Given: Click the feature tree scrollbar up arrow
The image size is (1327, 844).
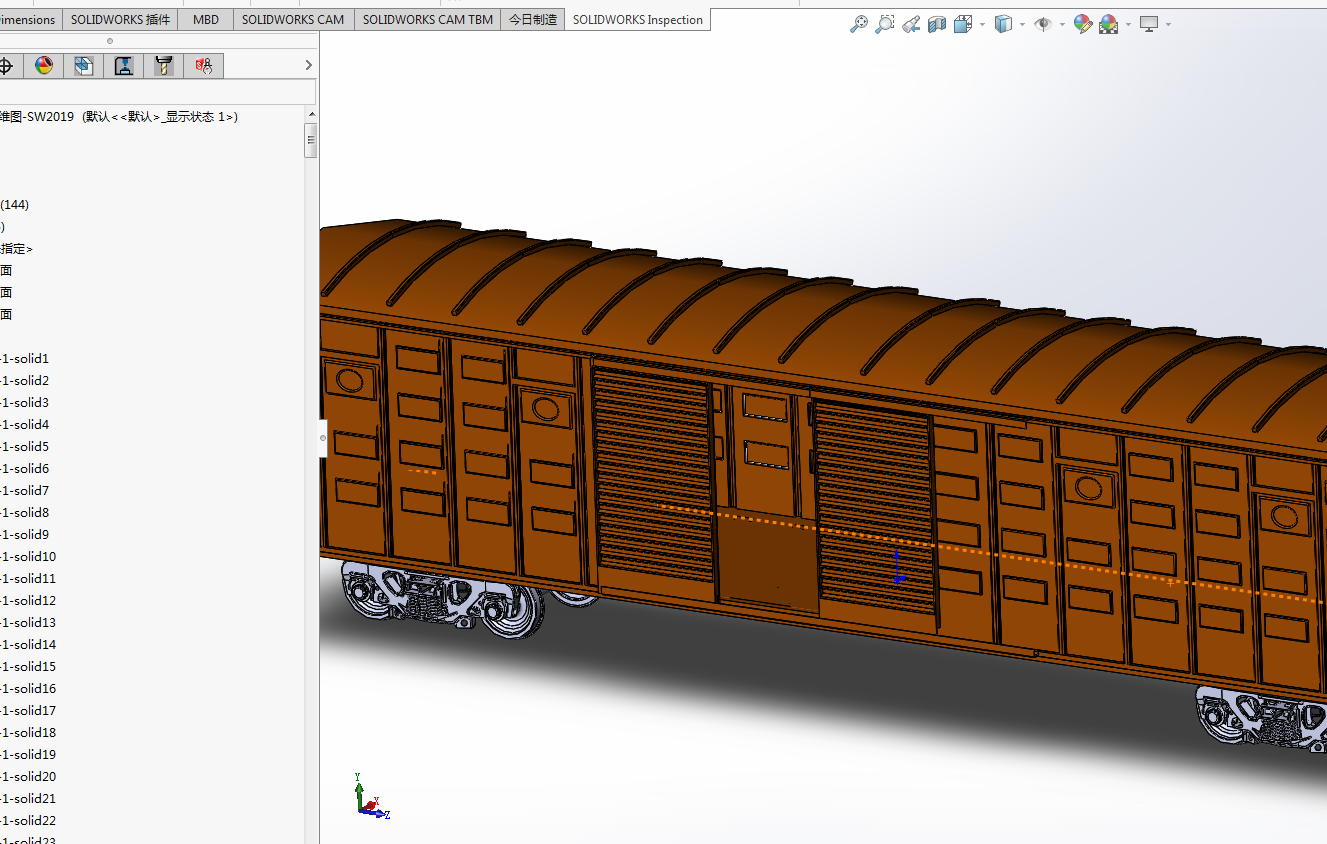Looking at the screenshot, I should [311, 116].
